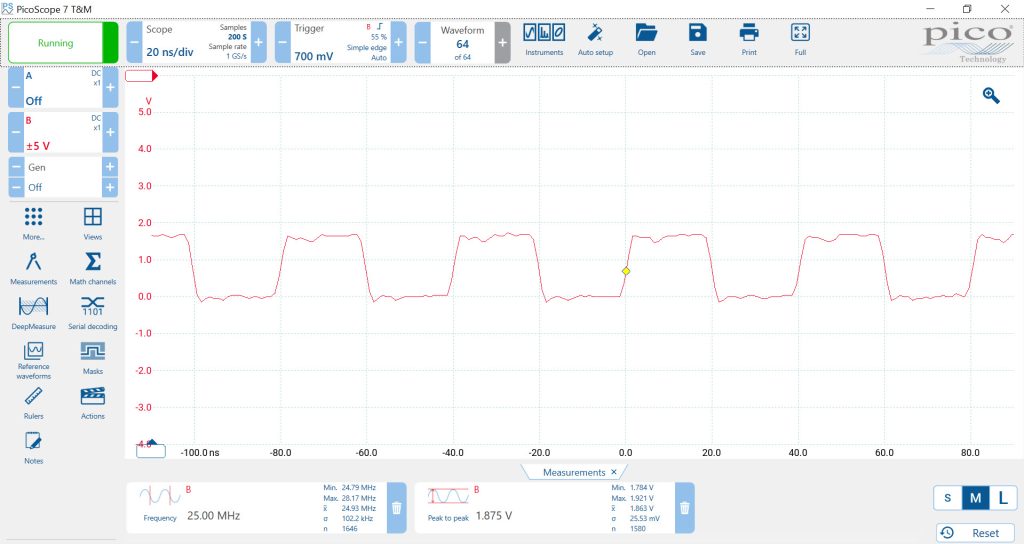Decrease the Trigger level with minus
This screenshot has width=1024, height=544.
283,43
